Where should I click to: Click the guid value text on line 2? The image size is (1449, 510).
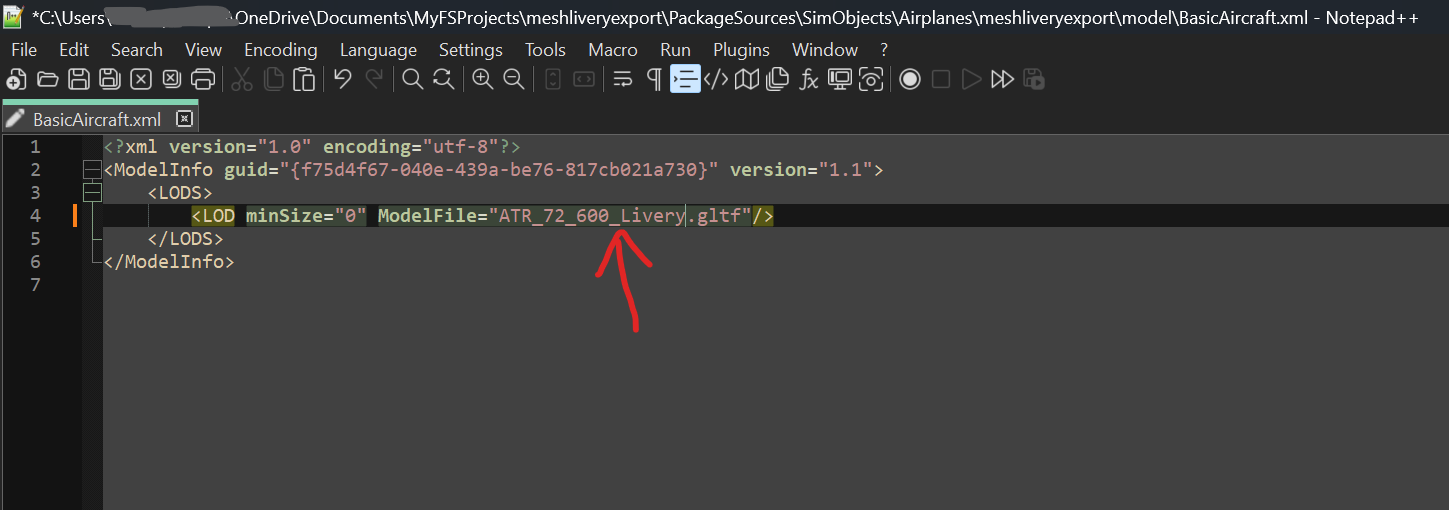(499, 169)
